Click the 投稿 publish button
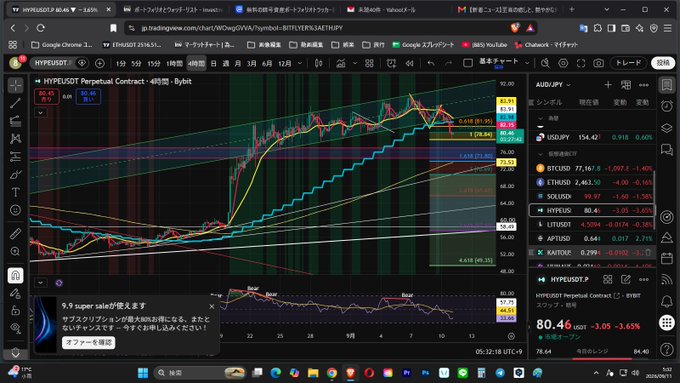This screenshot has height=383, width=680. point(663,63)
